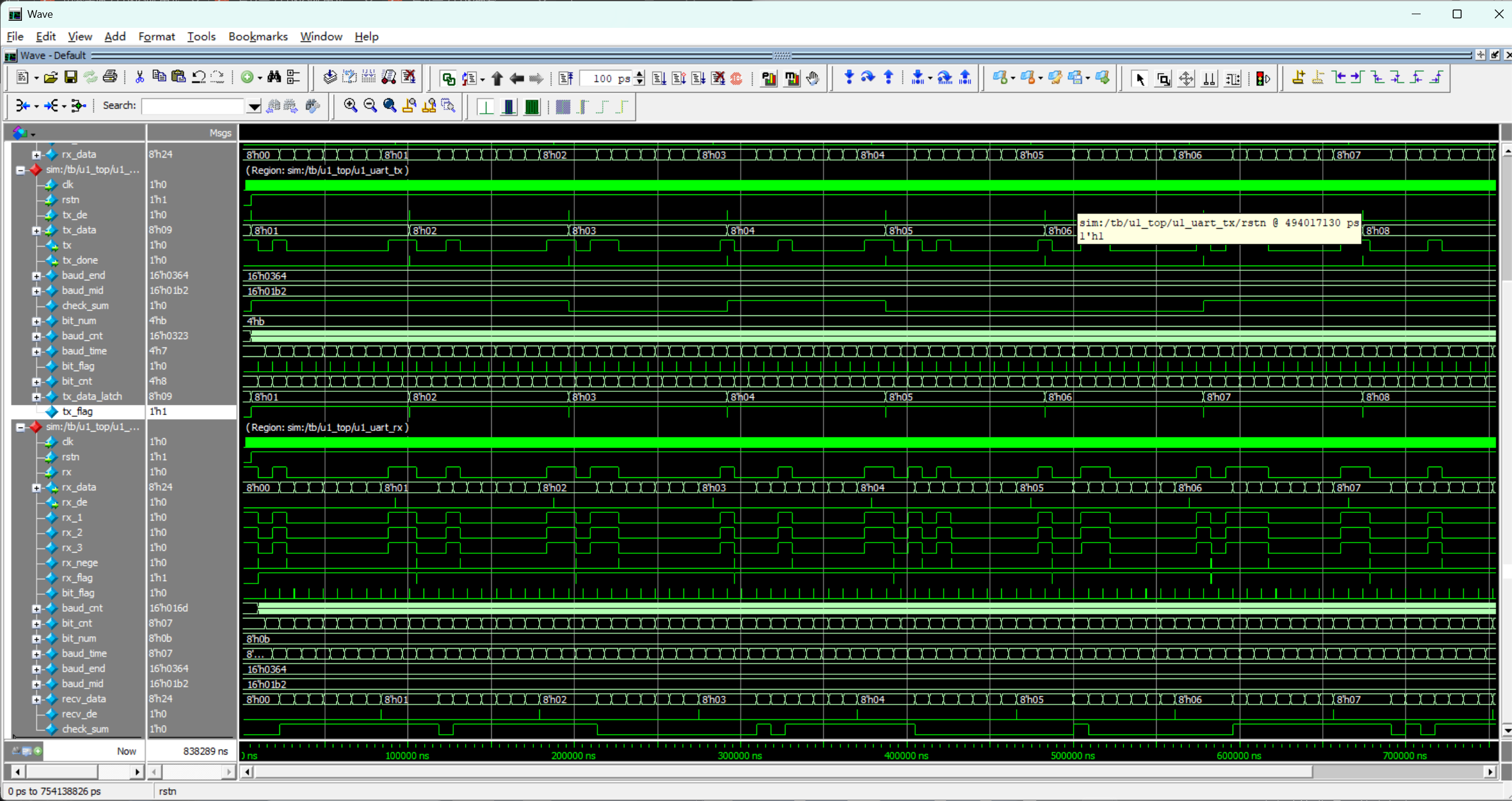Open the Bookmarks menu

pos(258,37)
